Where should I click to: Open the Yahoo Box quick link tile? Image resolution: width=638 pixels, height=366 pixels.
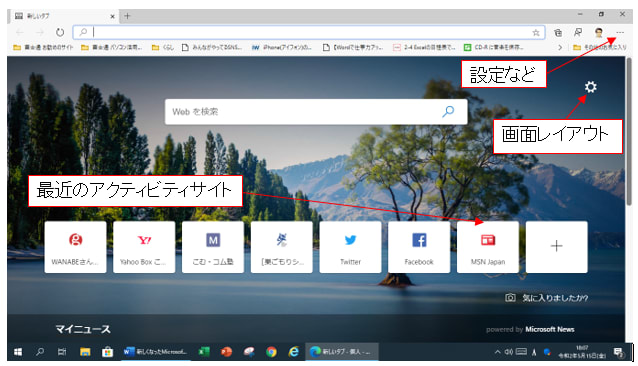[x=144, y=247]
